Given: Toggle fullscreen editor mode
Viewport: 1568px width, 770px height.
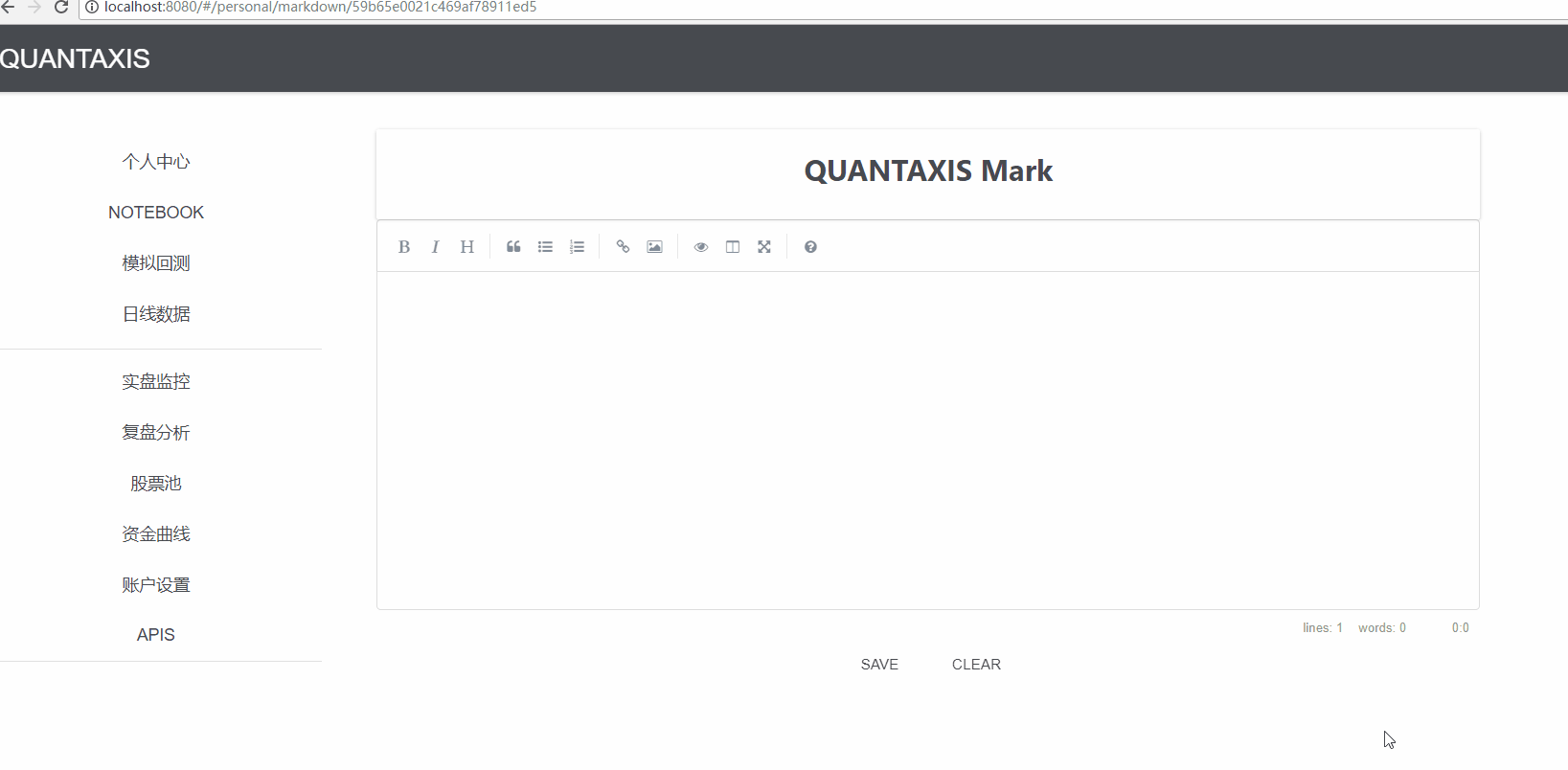Looking at the screenshot, I should 764,247.
